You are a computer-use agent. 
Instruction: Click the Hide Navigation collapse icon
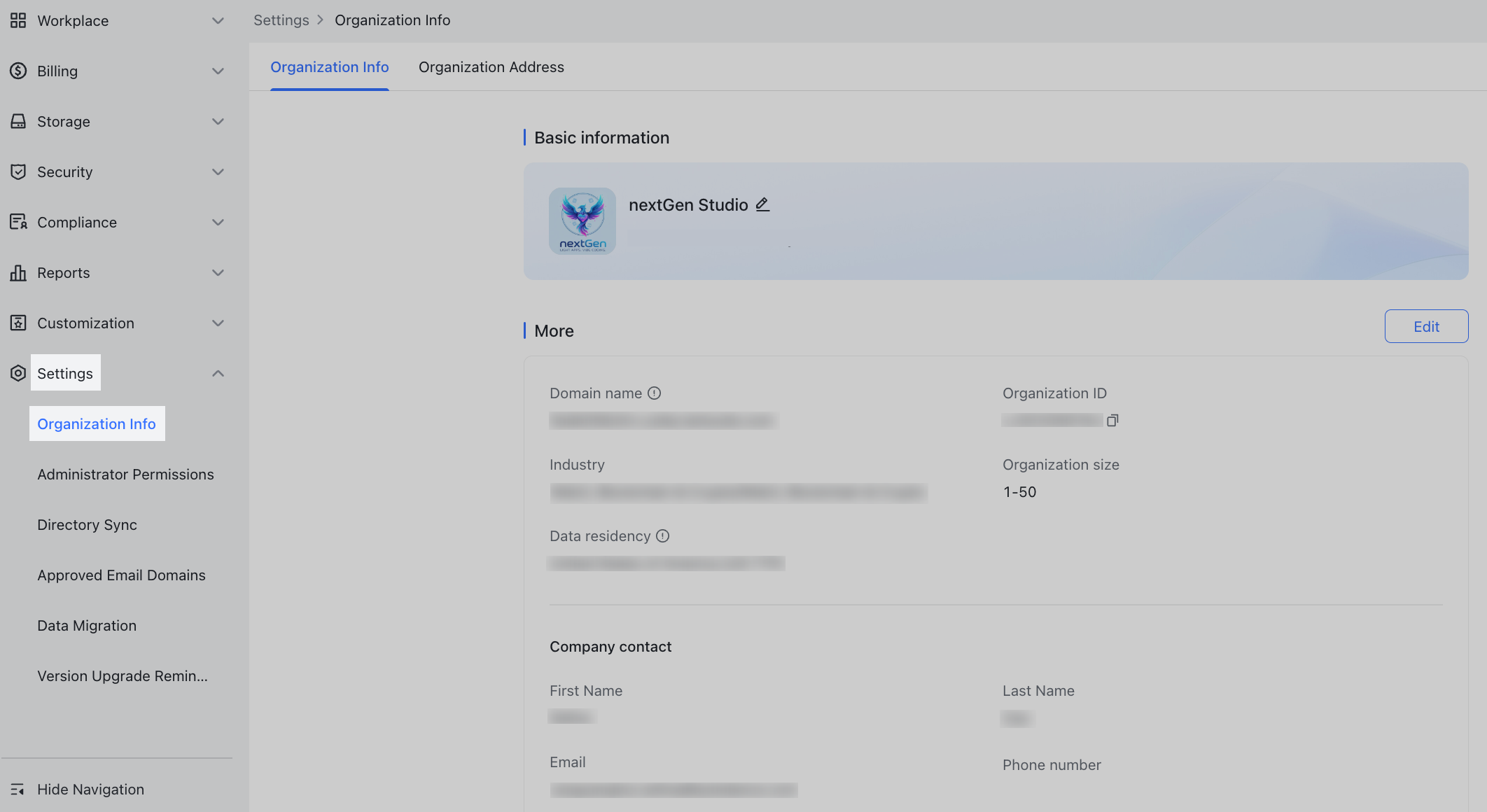click(18, 789)
